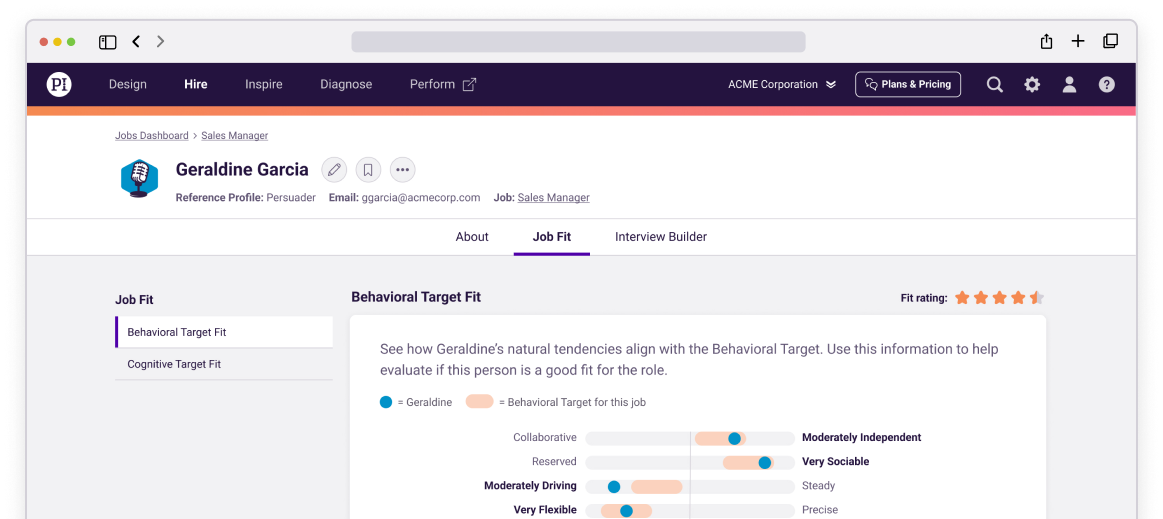Screen dimensions: 1163x519
Task: Select Cognitive Target Fit in sidebar
Action: point(174,365)
